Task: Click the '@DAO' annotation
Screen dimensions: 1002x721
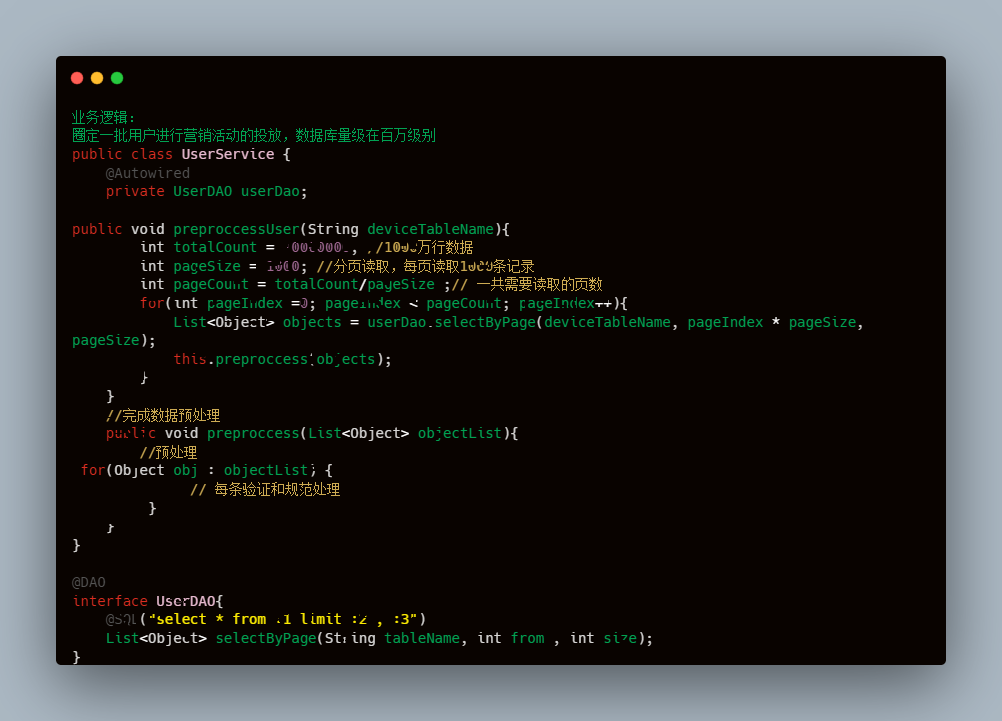Action: pos(89,582)
